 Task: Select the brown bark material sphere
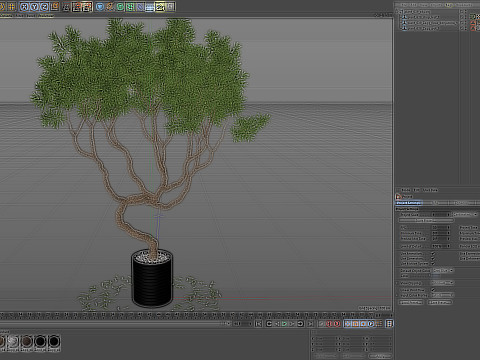[x=26, y=341]
